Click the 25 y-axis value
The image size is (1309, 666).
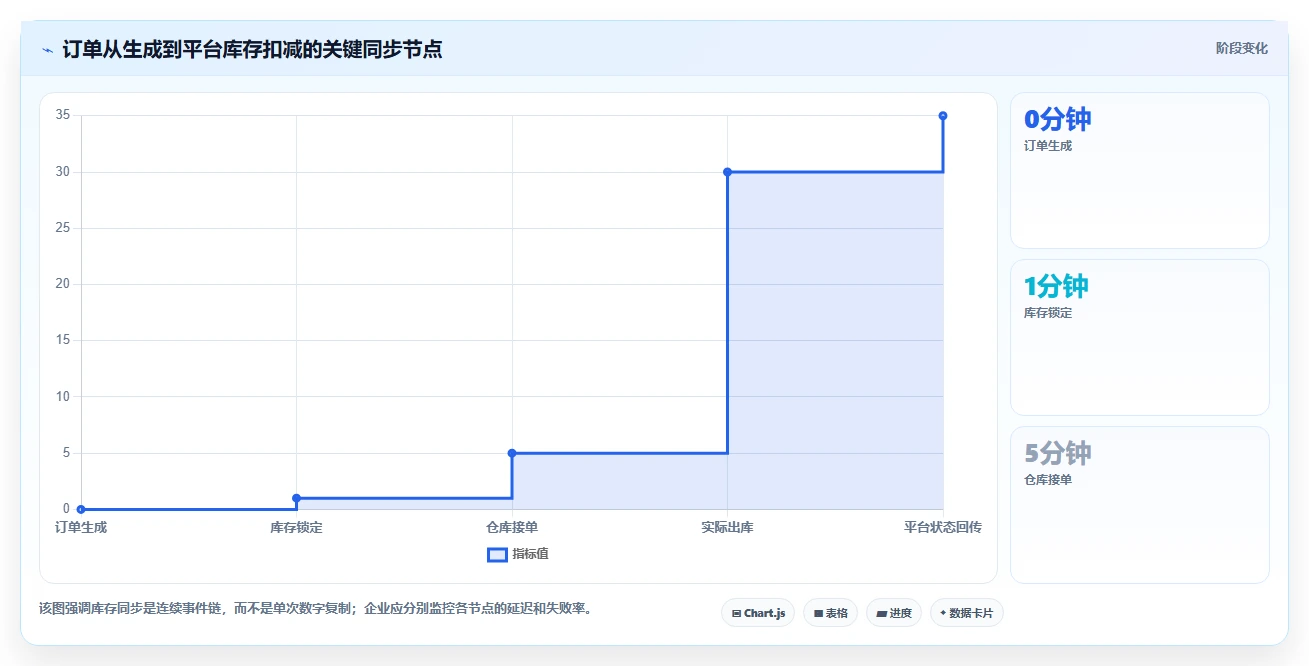[63, 228]
